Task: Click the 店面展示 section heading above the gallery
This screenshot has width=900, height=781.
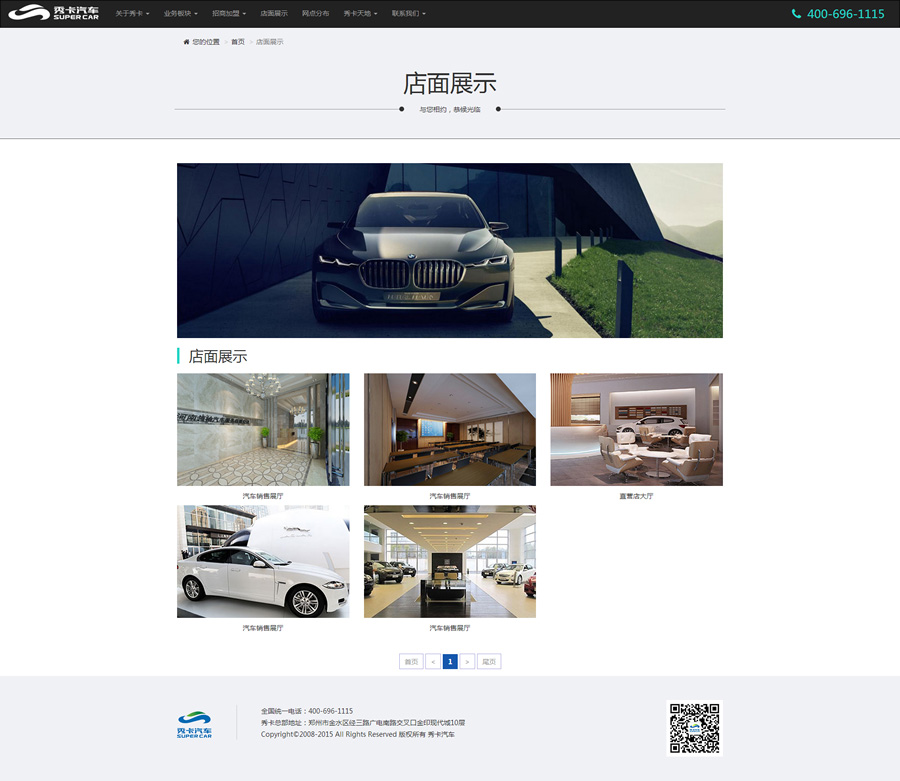Action: pos(218,356)
